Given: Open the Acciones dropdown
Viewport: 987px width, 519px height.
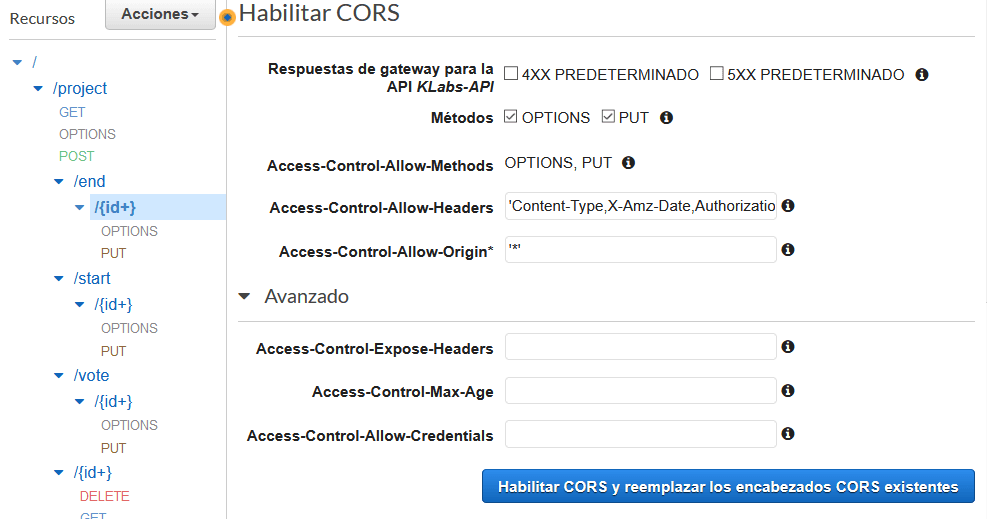Looking at the screenshot, I should pos(160,14).
